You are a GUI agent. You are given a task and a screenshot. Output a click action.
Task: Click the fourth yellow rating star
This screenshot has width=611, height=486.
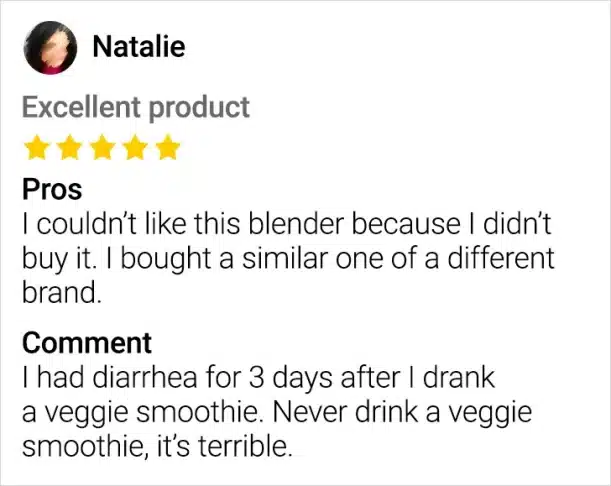[x=135, y=148]
